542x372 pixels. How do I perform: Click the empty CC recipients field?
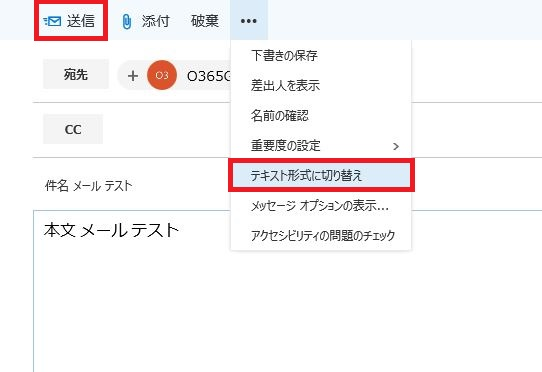[167, 130]
